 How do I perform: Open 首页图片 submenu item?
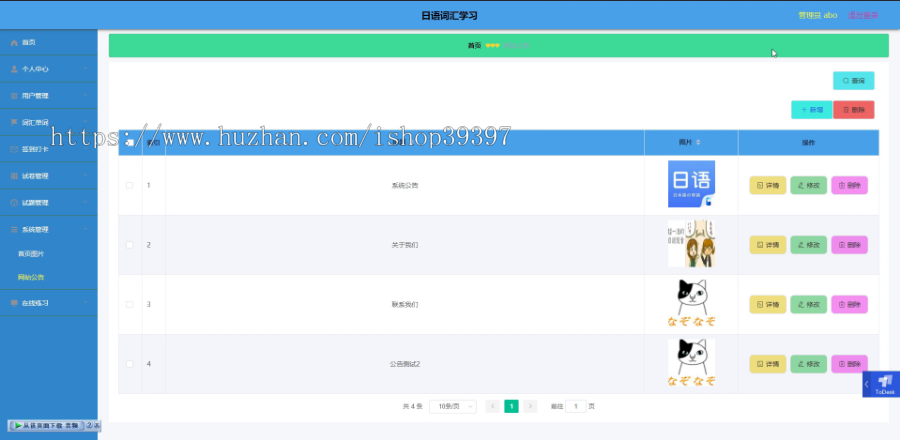[x=31, y=254]
